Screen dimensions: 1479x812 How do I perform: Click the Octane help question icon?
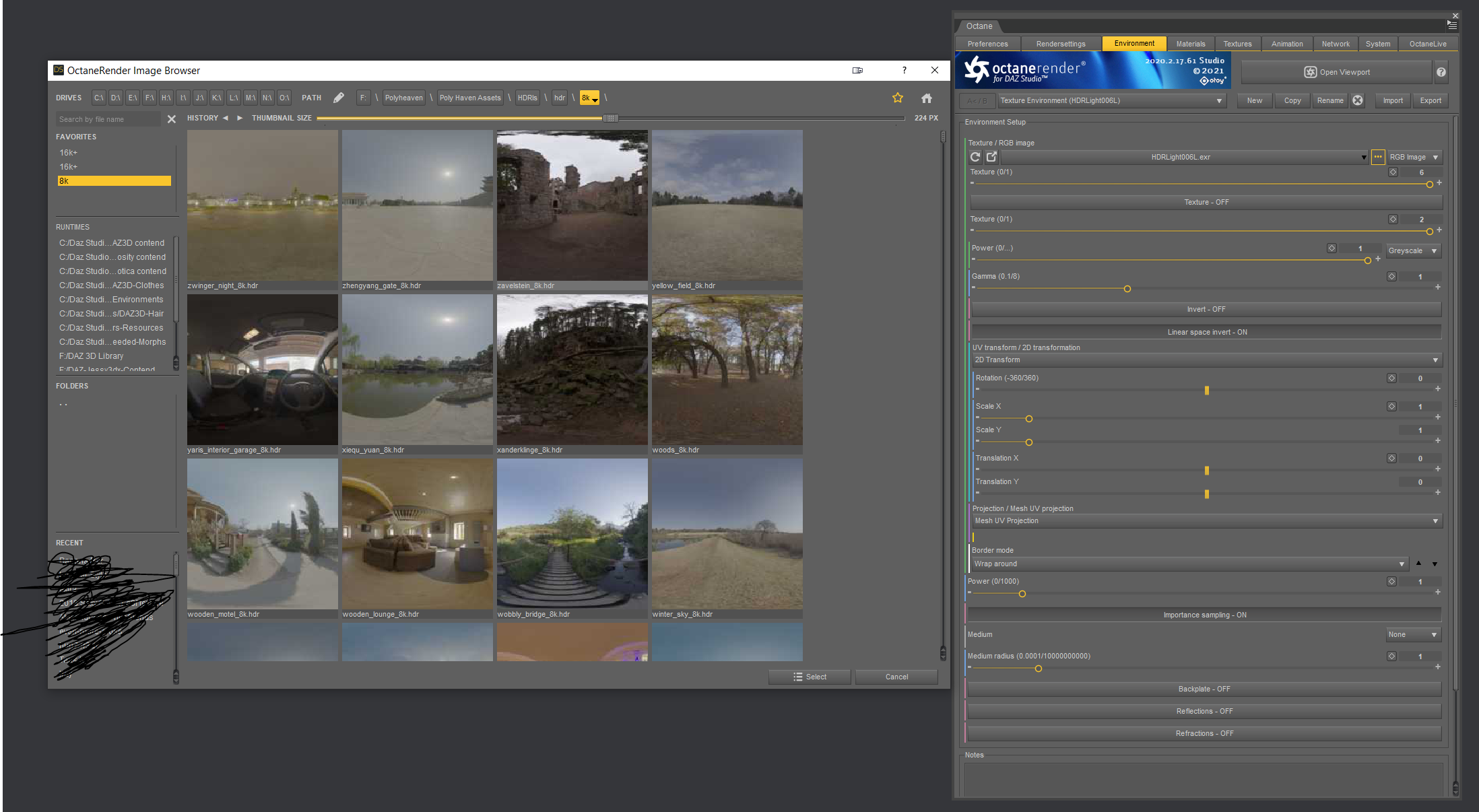[1441, 72]
